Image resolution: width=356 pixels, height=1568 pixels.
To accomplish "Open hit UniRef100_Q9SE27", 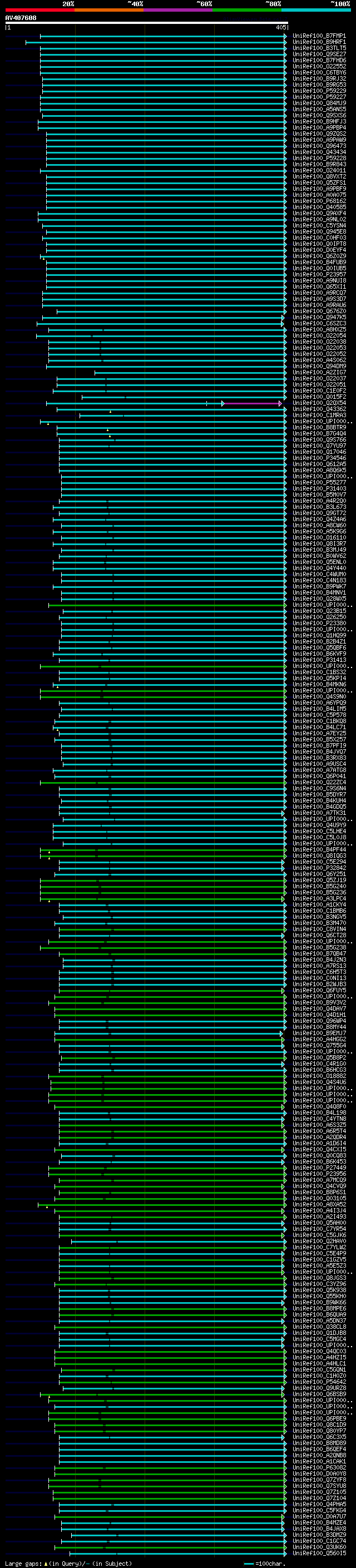I will pyautogui.click(x=319, y=54).
